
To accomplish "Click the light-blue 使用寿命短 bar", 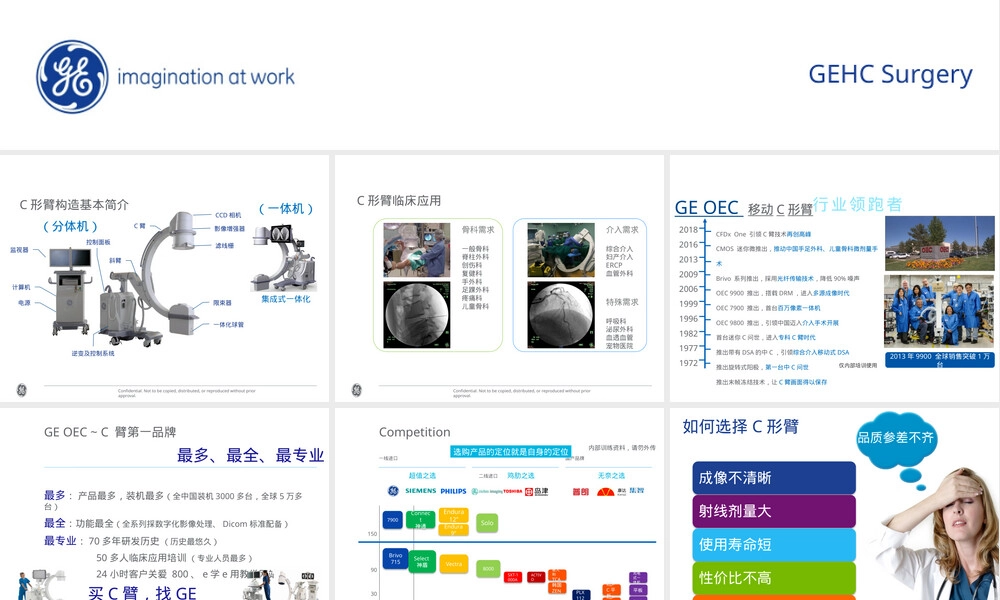I will pos(774,545).
